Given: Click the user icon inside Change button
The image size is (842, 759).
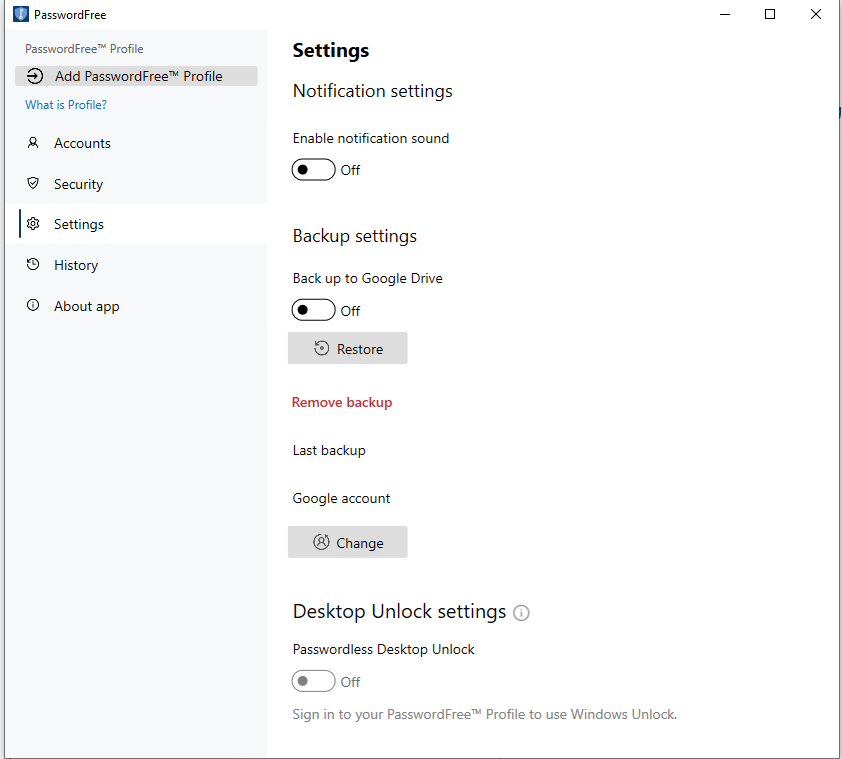Looking at the screenshot, I should click(321, 543).
